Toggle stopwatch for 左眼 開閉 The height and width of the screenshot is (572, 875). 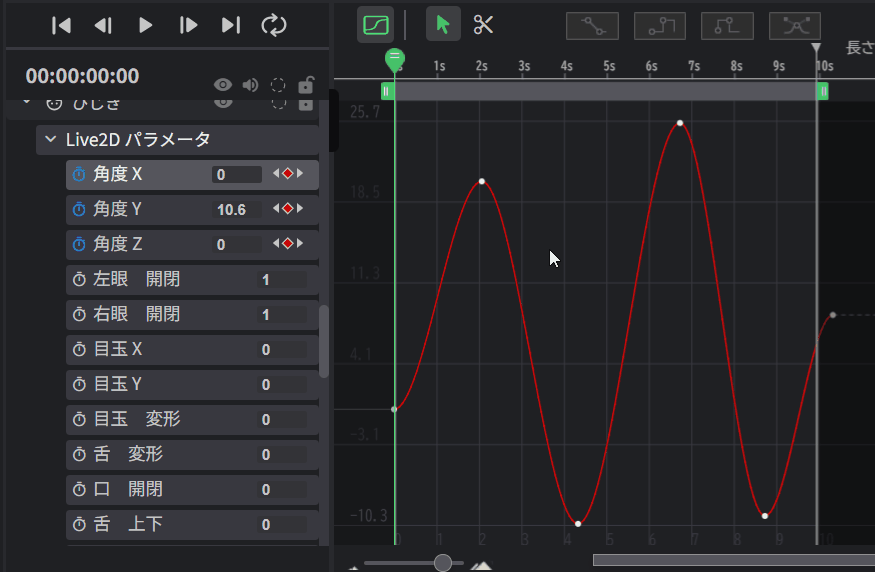tap(79, 279)
